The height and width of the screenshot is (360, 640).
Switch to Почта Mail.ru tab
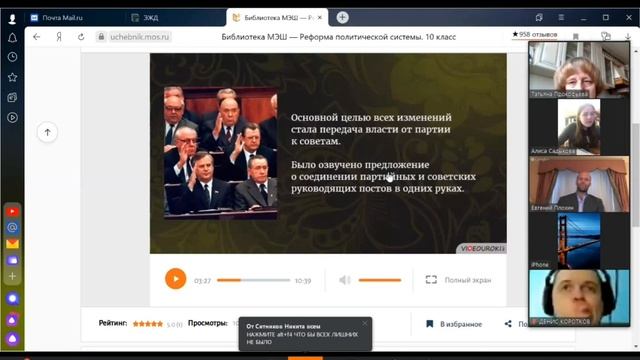tap(62, 18)
